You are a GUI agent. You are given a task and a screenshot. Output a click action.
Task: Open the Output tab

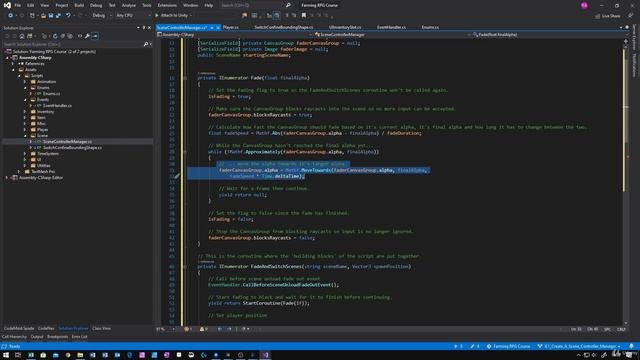point(37,337)
